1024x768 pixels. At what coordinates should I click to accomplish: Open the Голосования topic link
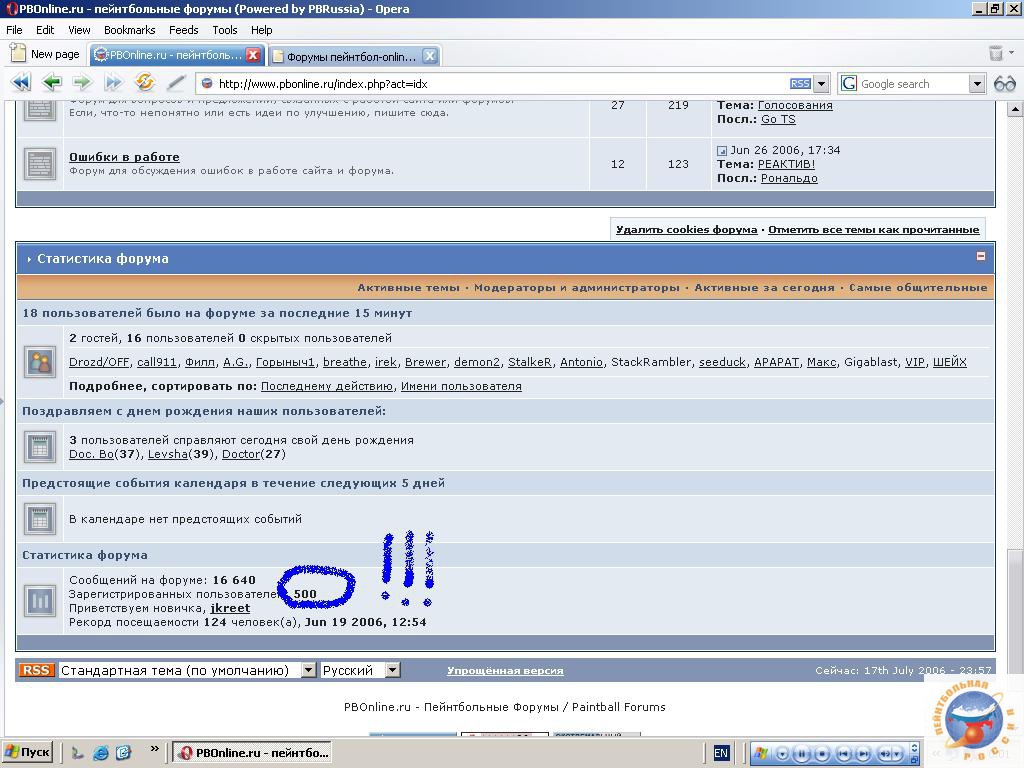(795, 105)
